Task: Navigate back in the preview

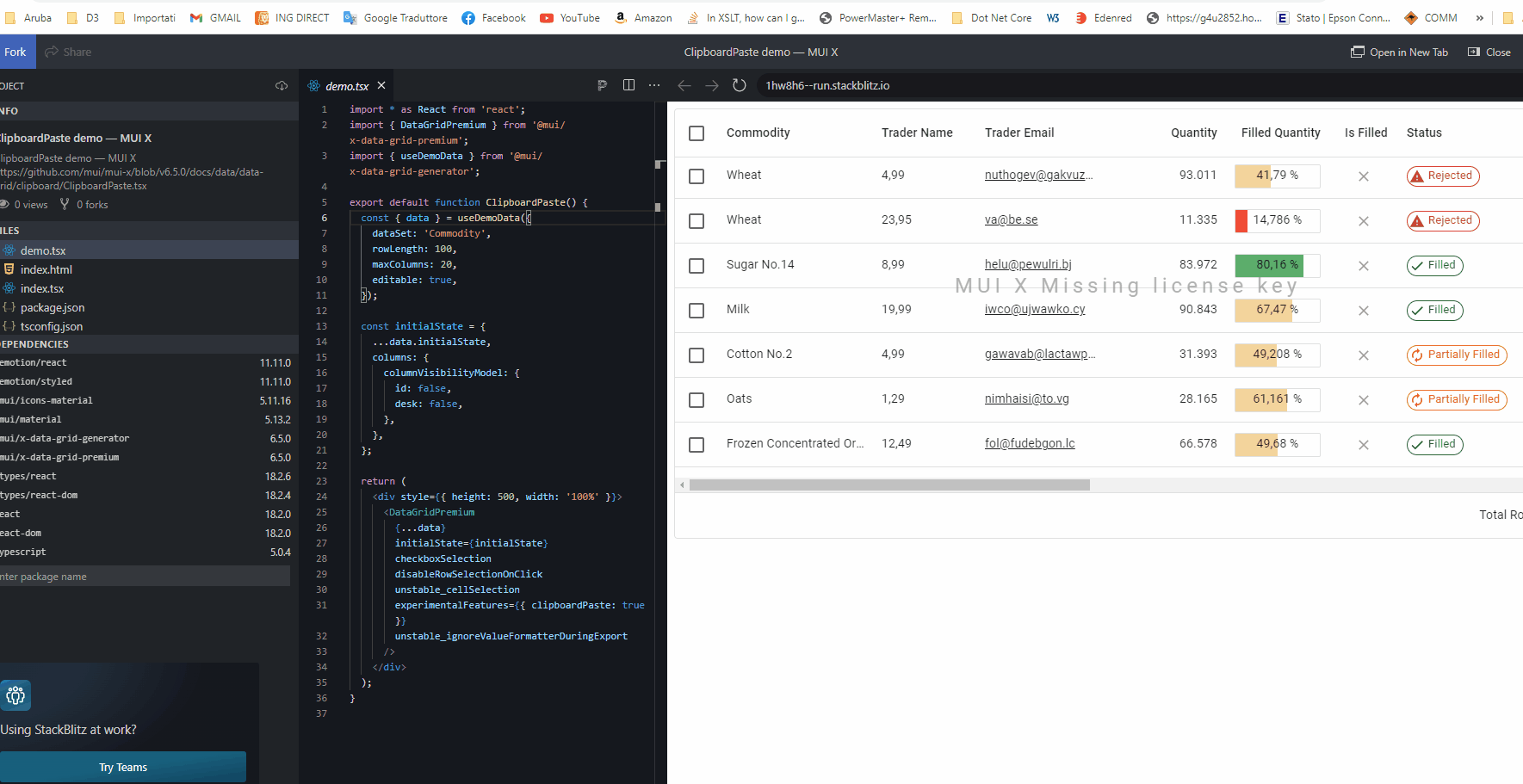Action: tap(684, 85)
